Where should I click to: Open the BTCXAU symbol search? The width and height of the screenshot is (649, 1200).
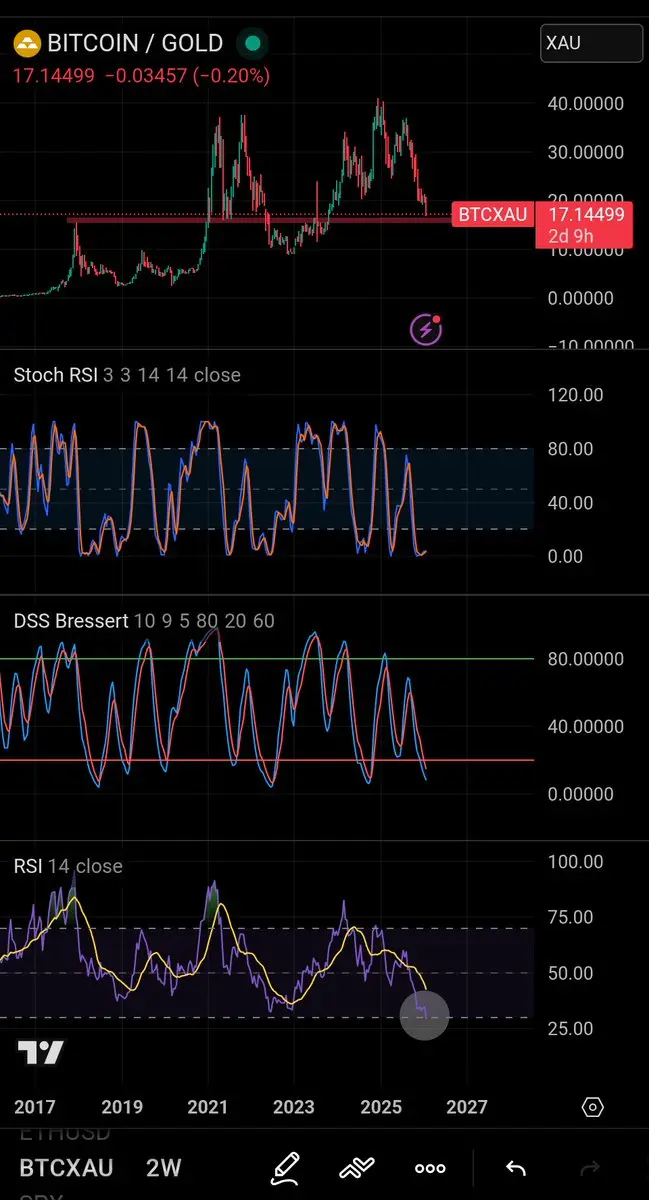(67, 1168)
